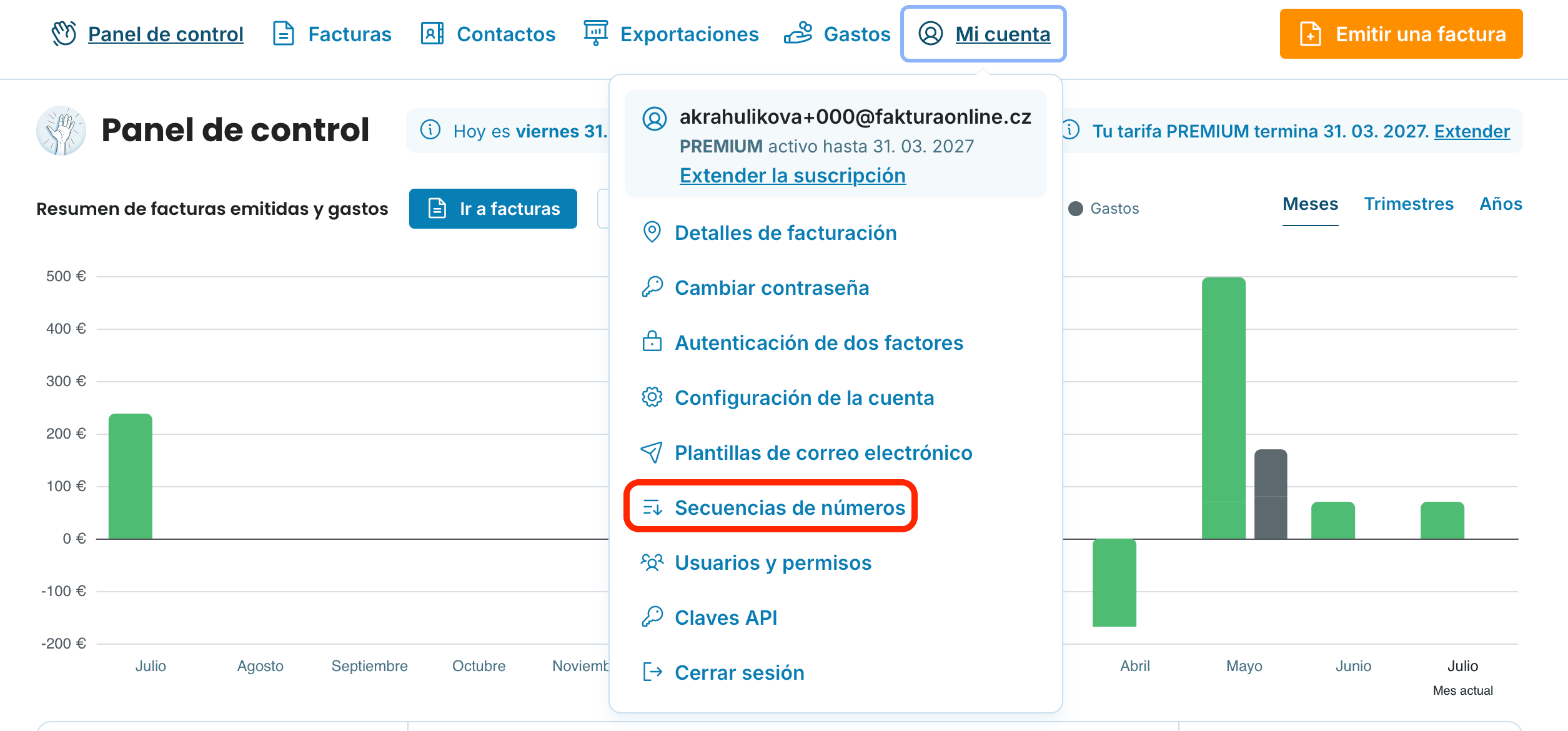Screen dimensions: 1568x731
Task: Click the location pin icon for Detalles de facturación
Action: point(652,232)
